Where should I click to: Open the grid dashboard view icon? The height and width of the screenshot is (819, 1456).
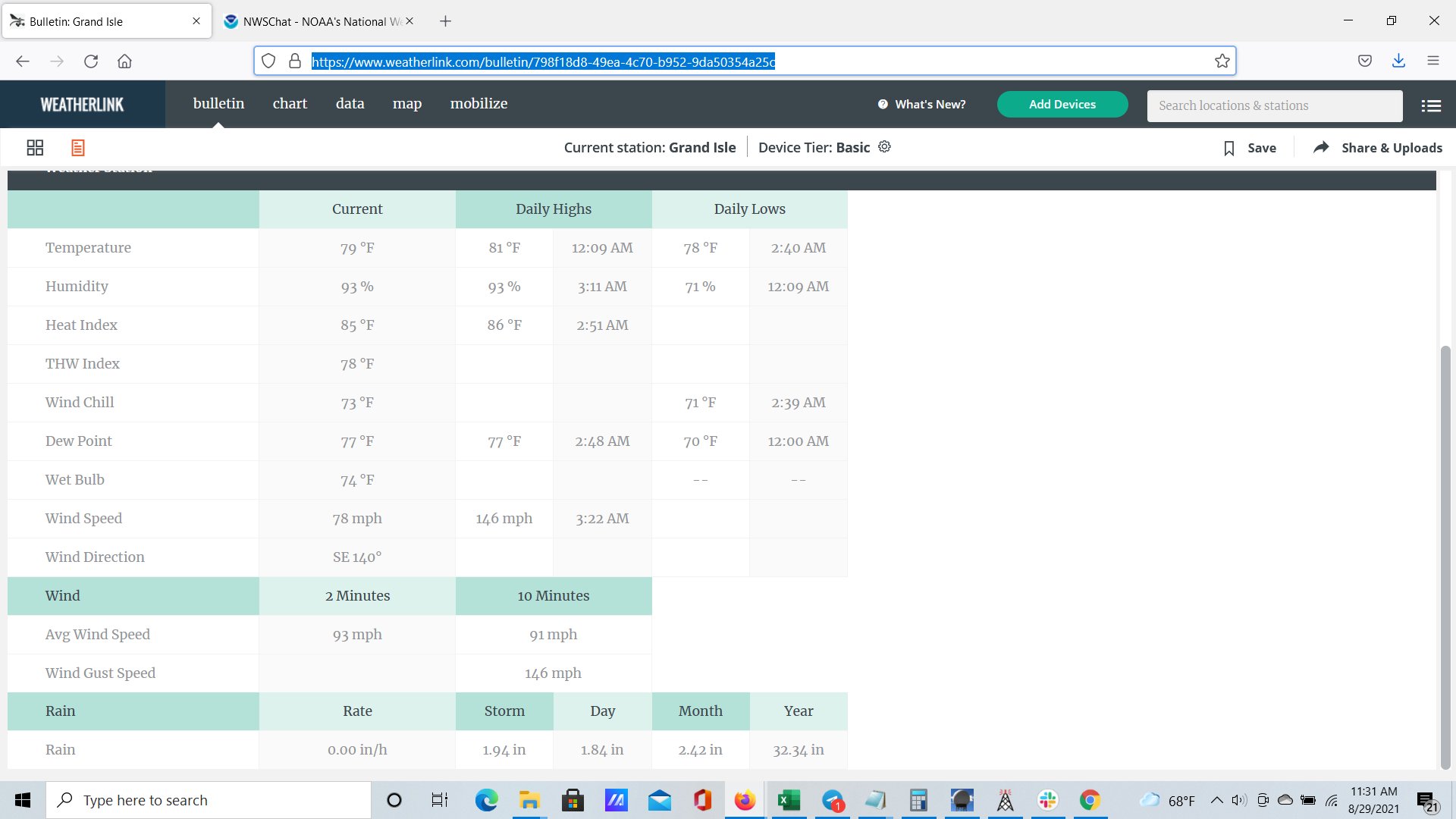[35, 148]
